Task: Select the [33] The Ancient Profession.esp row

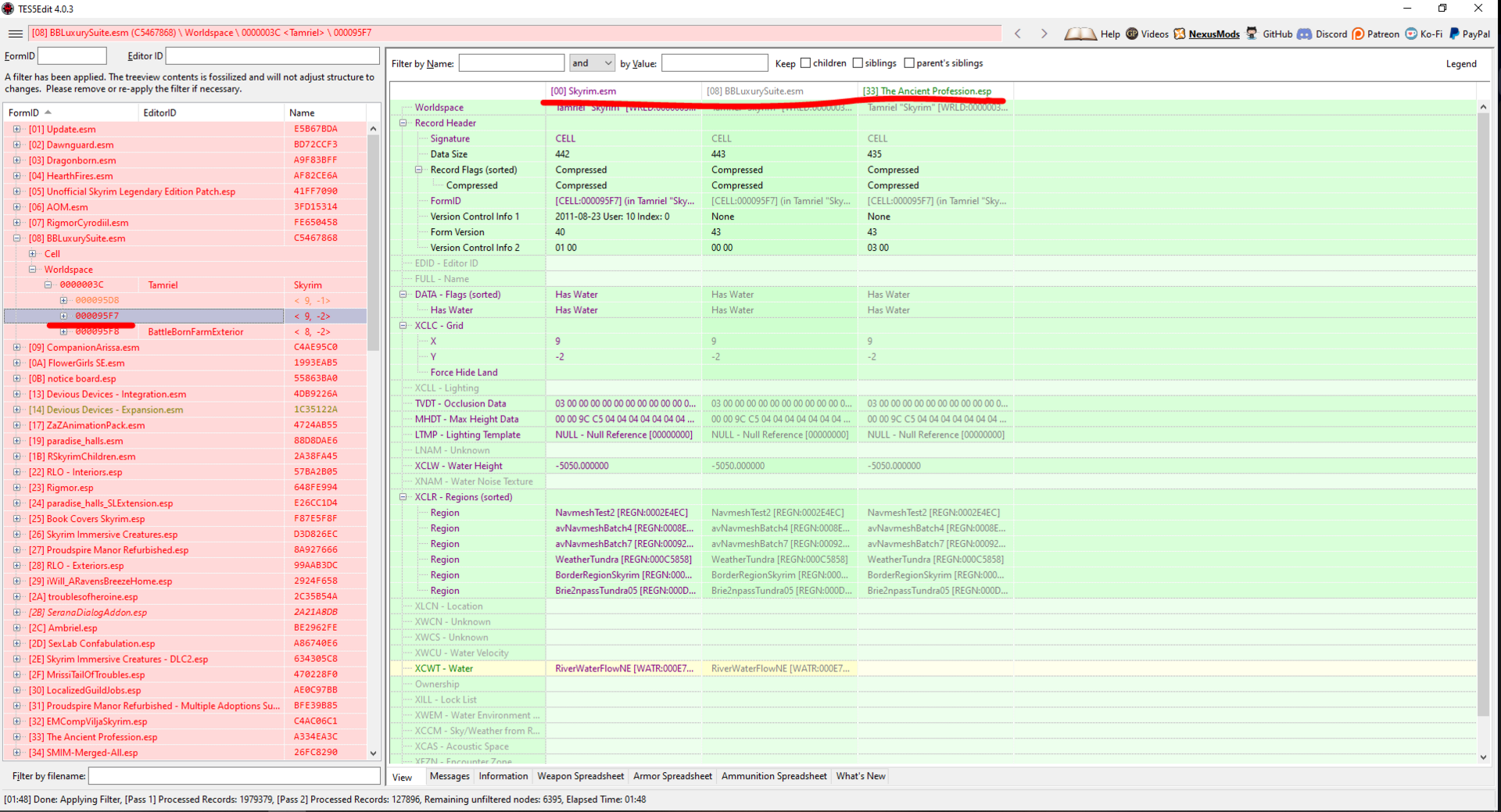Action: click(x=185, y=737)
